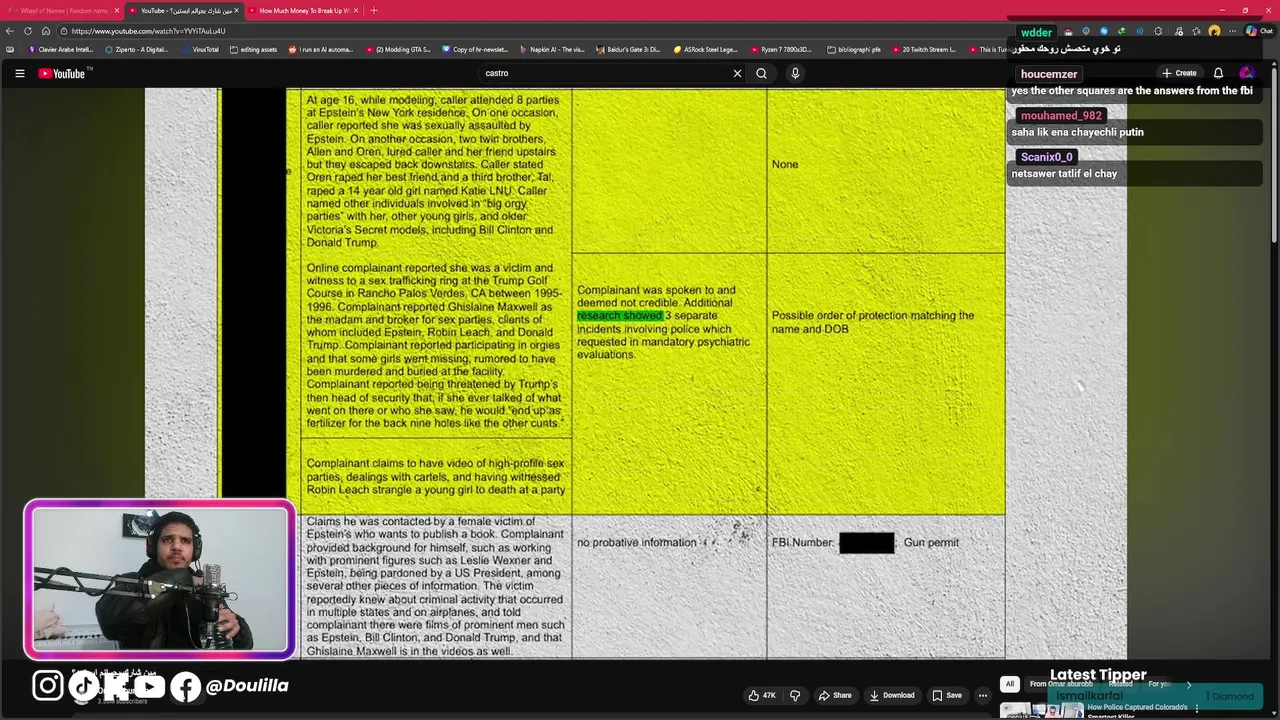Select the Related filter chip

[x=1120, y=684]
